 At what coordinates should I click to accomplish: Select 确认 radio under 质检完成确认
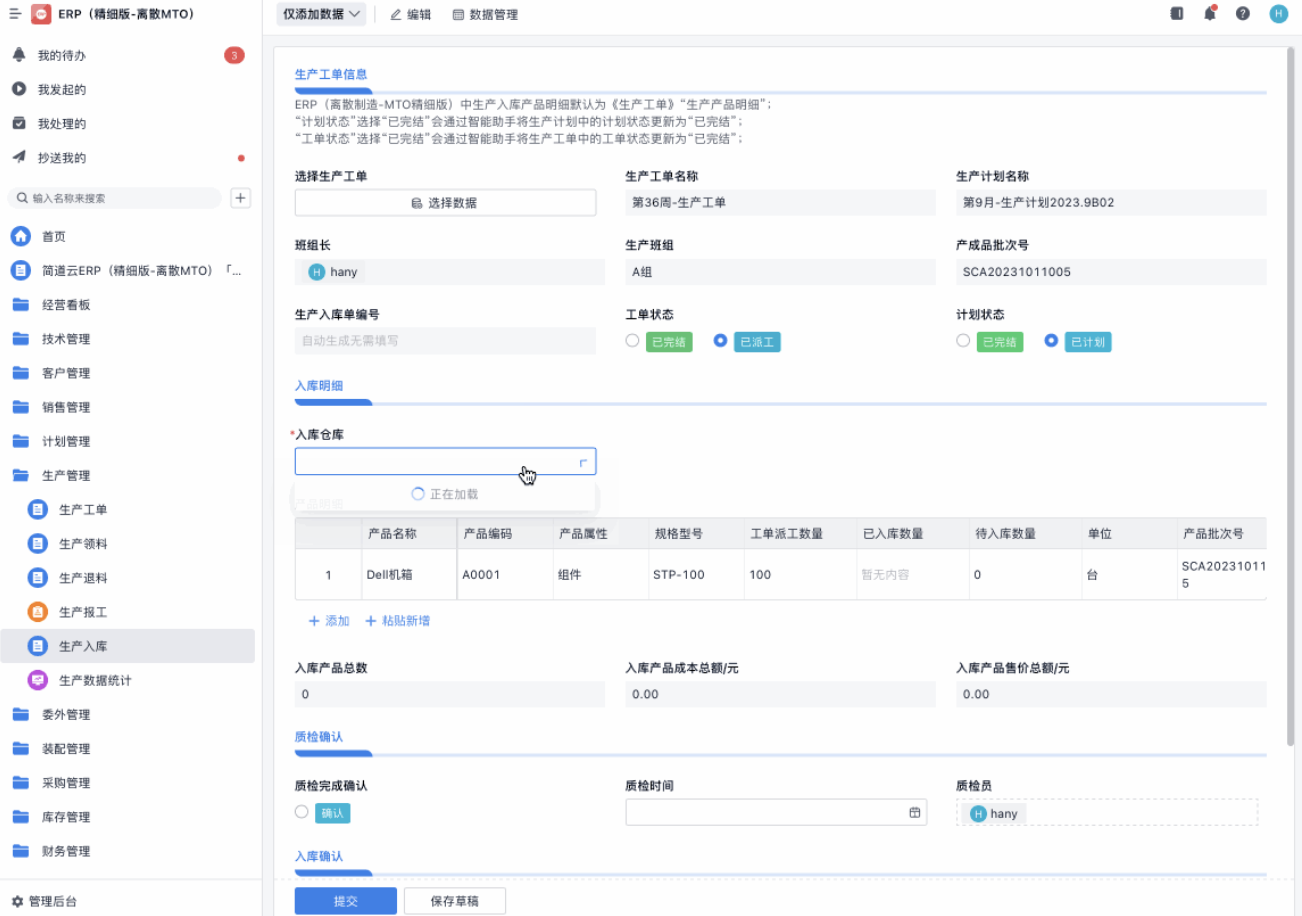(302, 813)
